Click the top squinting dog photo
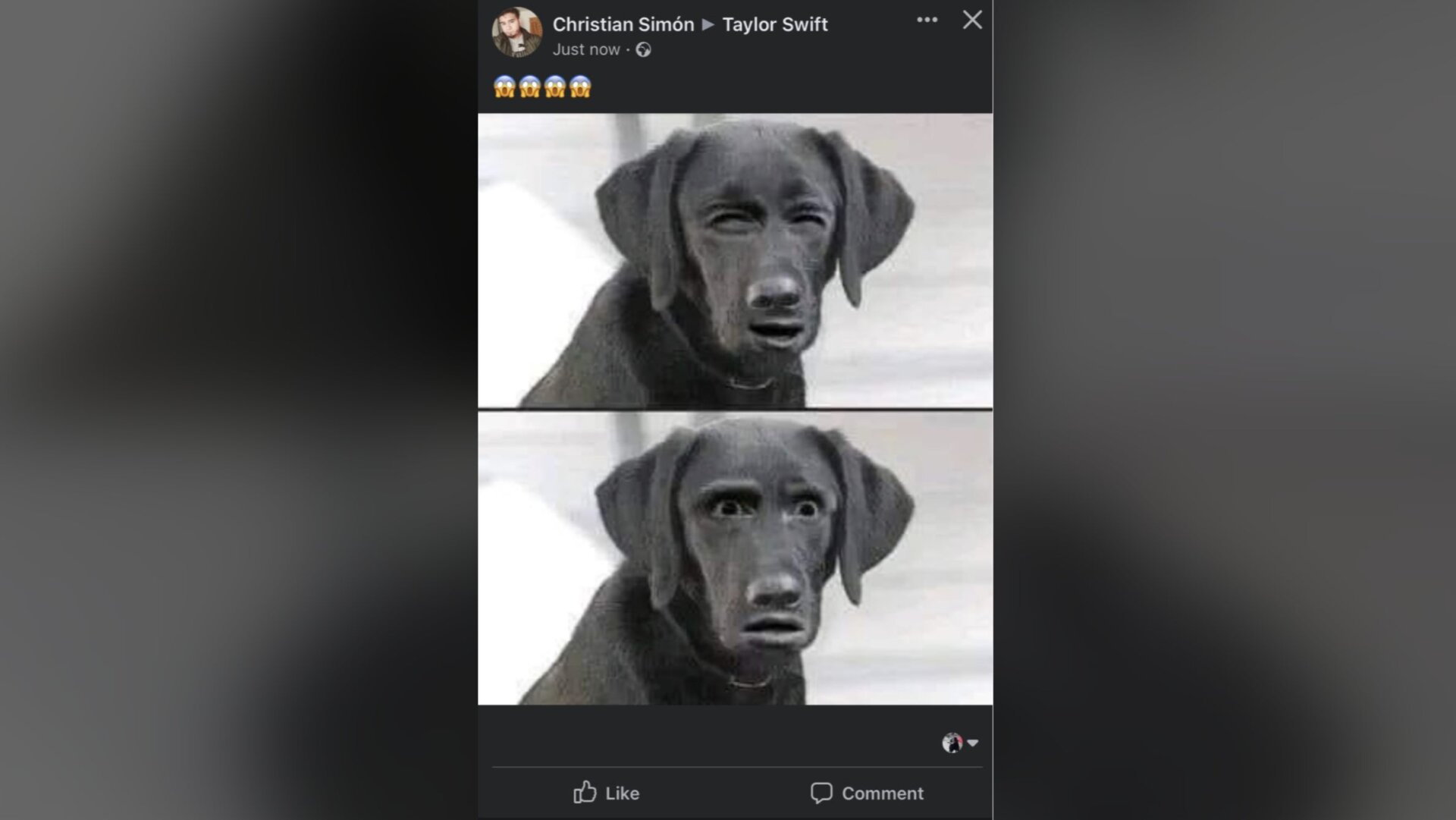 (x=734, y=258)
